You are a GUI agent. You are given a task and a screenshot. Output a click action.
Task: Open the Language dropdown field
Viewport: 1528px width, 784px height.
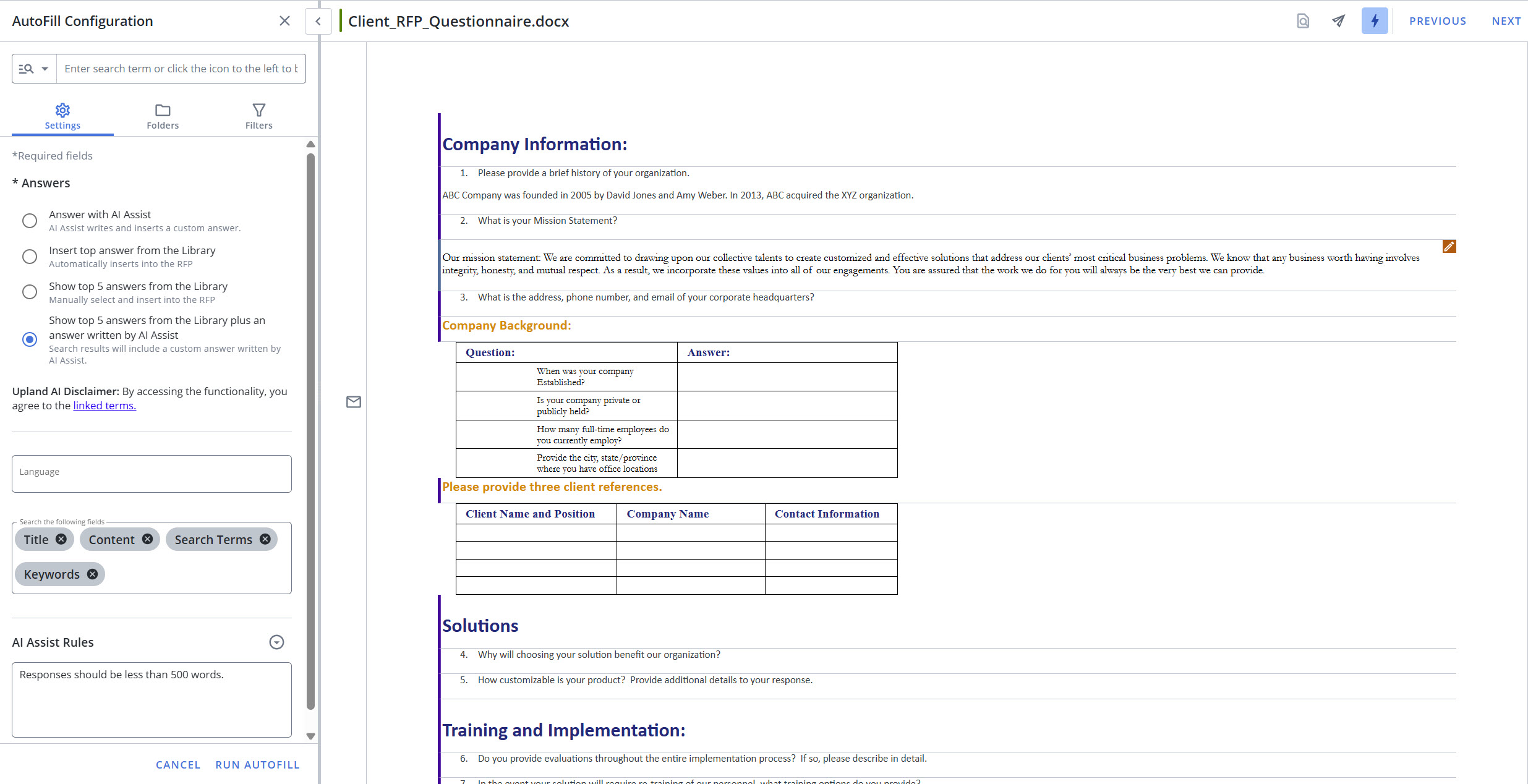[152, 474]
